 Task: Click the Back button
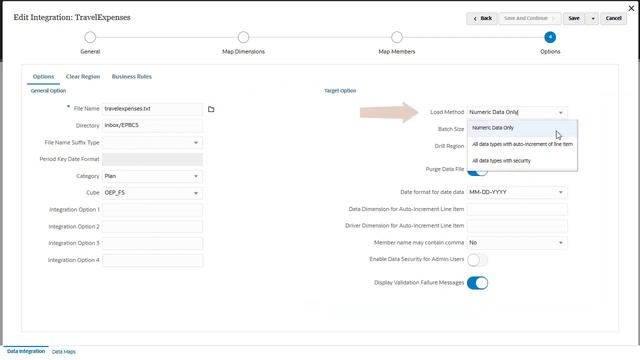click(482, 18)
